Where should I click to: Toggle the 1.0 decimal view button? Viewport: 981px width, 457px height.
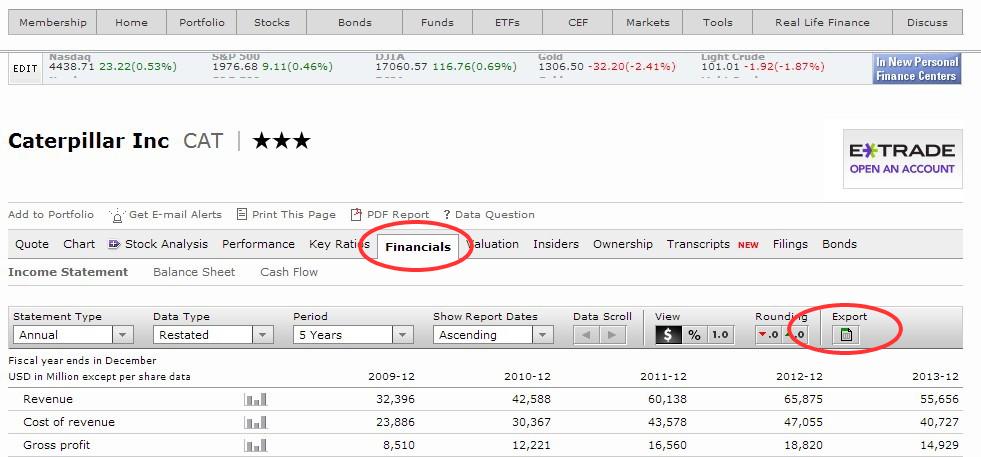click(x=720, y=335)
